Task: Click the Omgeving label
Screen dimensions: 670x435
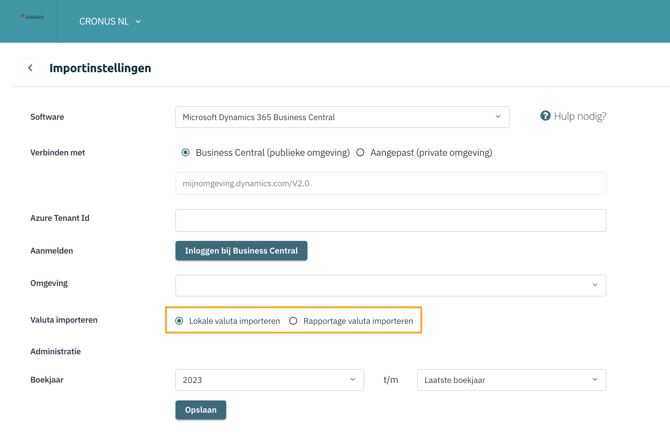Action: pos(49,283)
